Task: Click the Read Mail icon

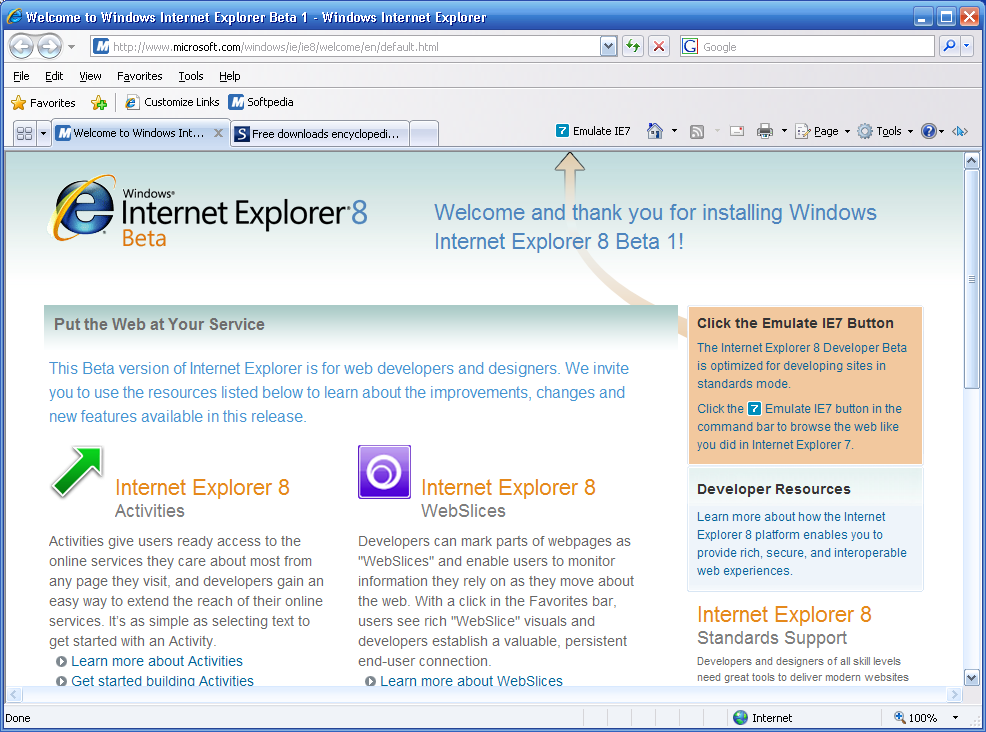Action: [736, 130]
